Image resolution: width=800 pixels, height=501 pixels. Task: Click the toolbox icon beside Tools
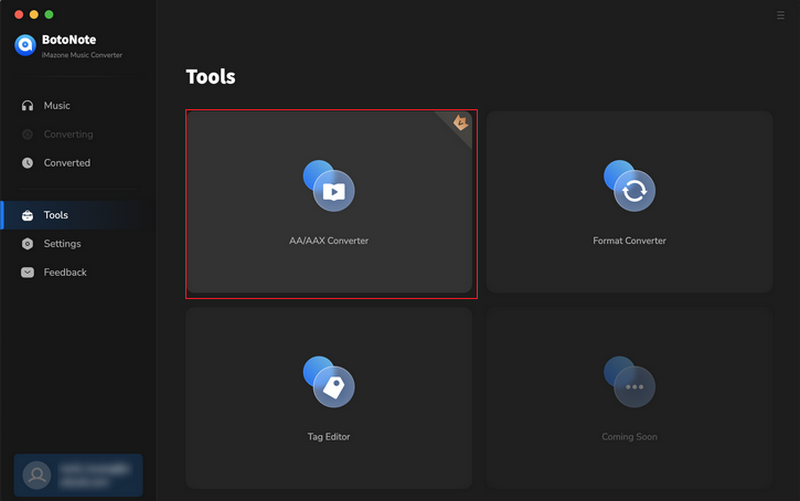27,215
